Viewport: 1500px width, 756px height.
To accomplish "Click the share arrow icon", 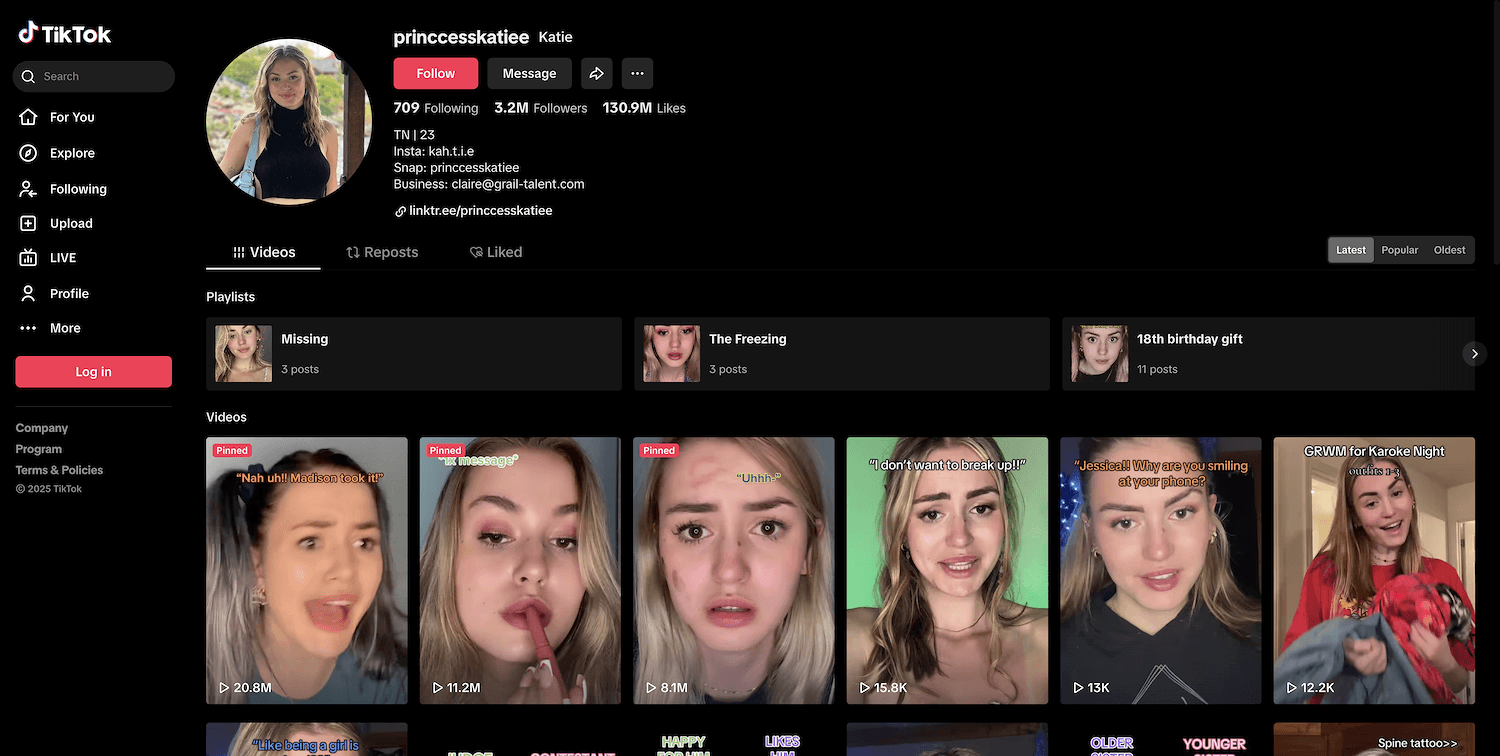I will [596, 73].
